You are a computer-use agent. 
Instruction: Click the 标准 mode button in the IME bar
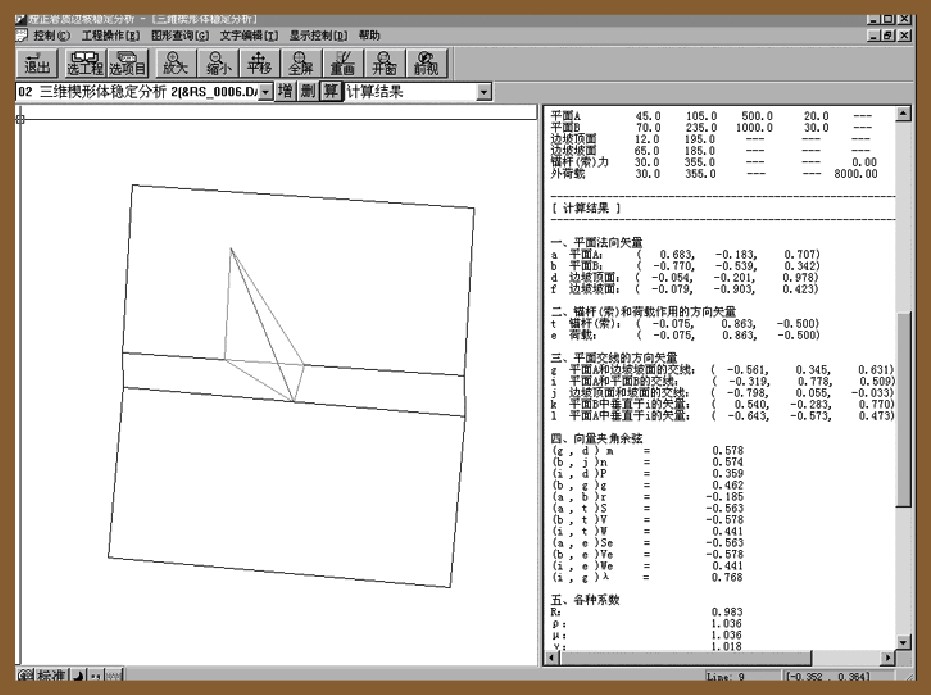coord(51,675)
